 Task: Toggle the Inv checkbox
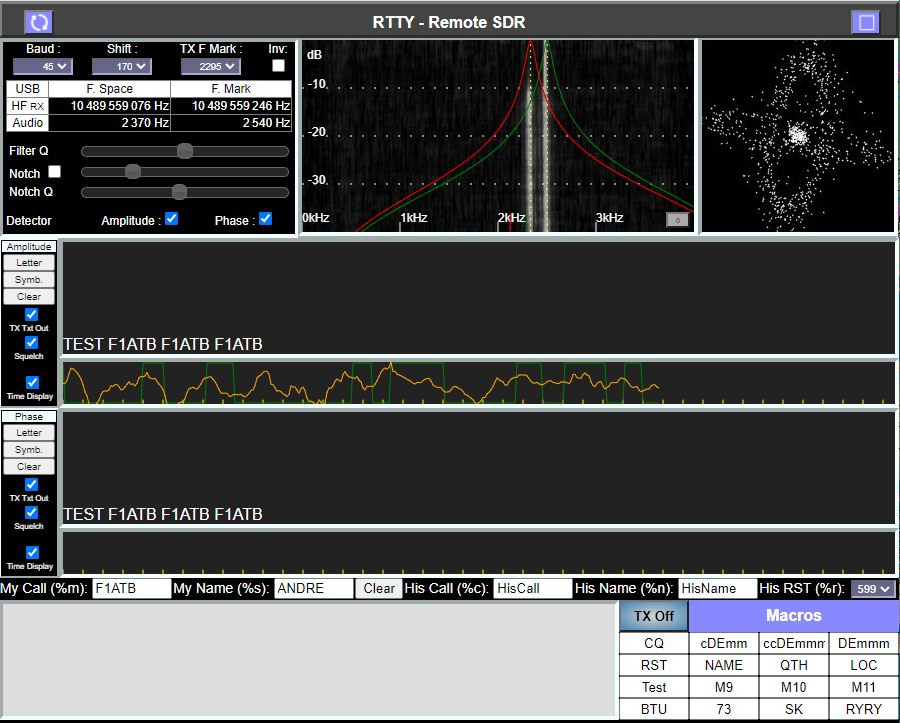pyautogui.click(x=278, y=65)
